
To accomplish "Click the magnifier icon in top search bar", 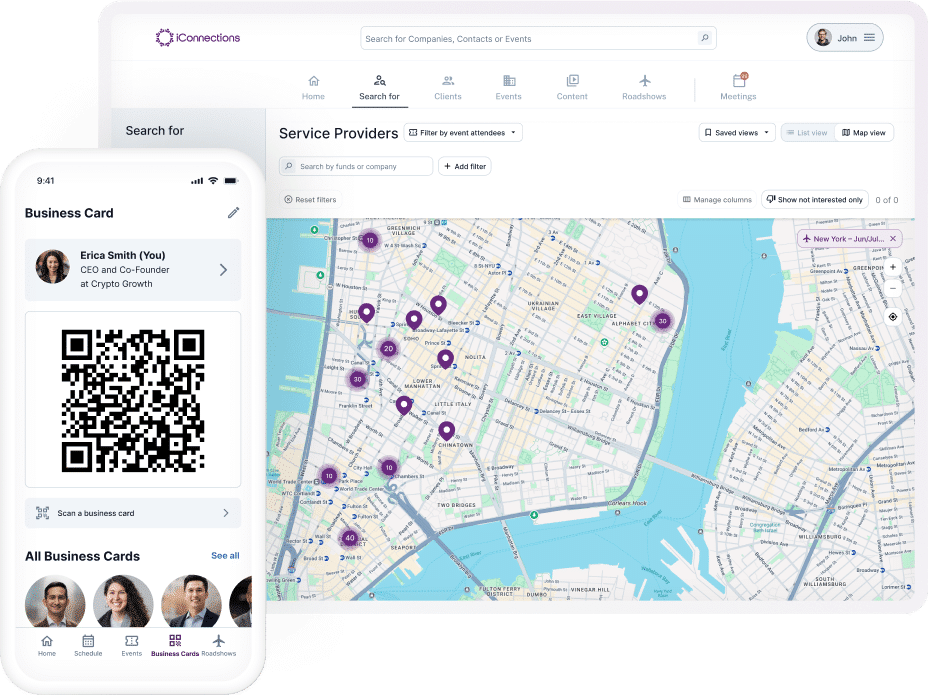I will coord(705,39).
